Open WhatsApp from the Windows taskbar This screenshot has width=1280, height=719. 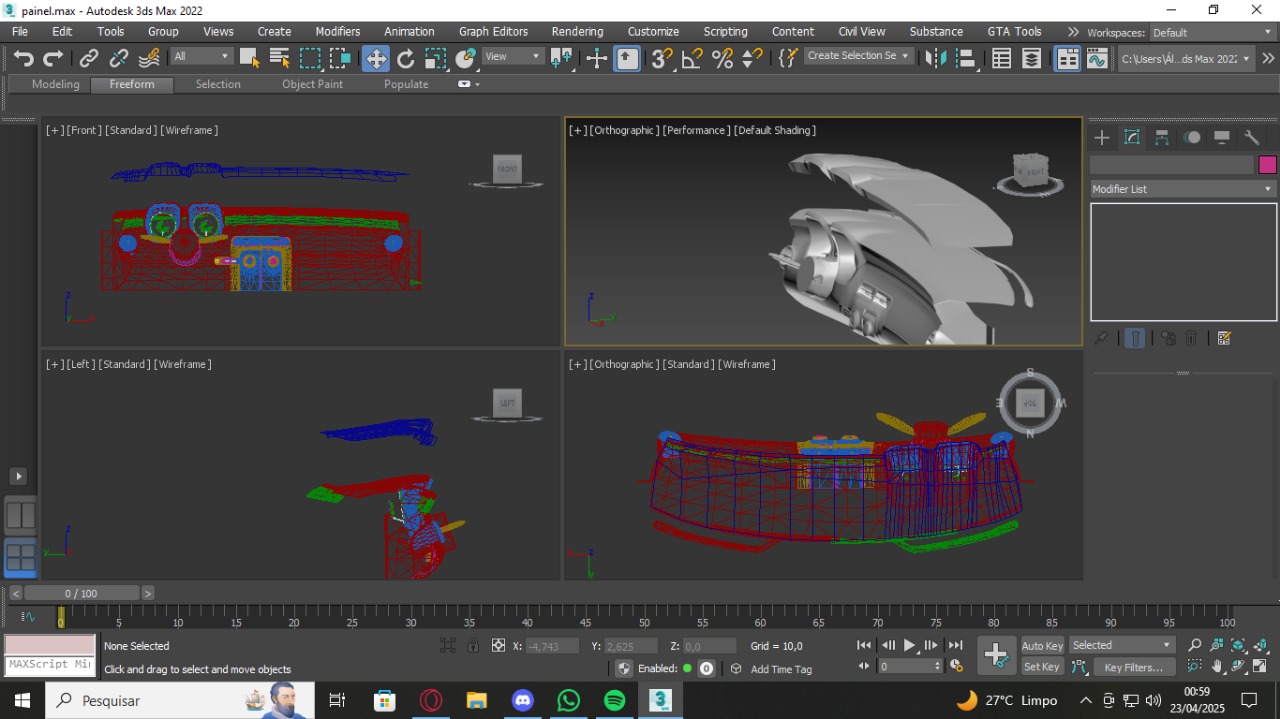click(x=569, y=700)
